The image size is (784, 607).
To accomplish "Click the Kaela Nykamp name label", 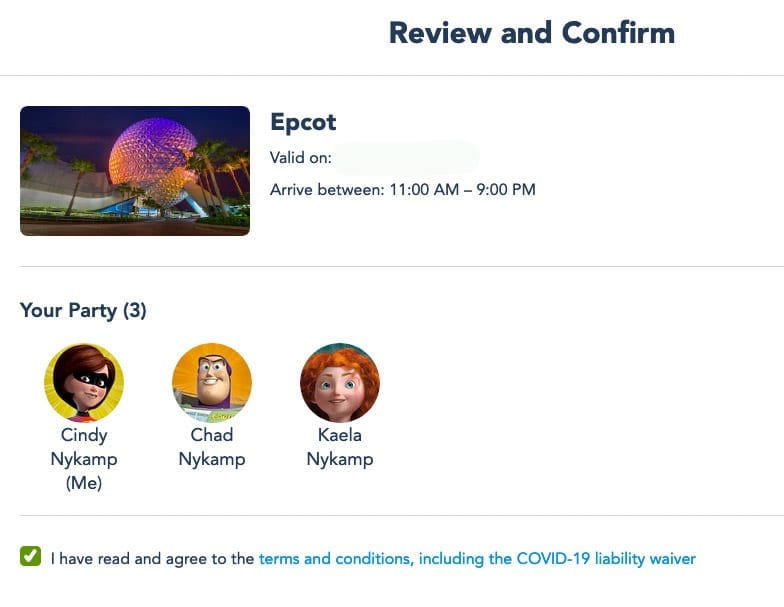I will pos(340,447).
